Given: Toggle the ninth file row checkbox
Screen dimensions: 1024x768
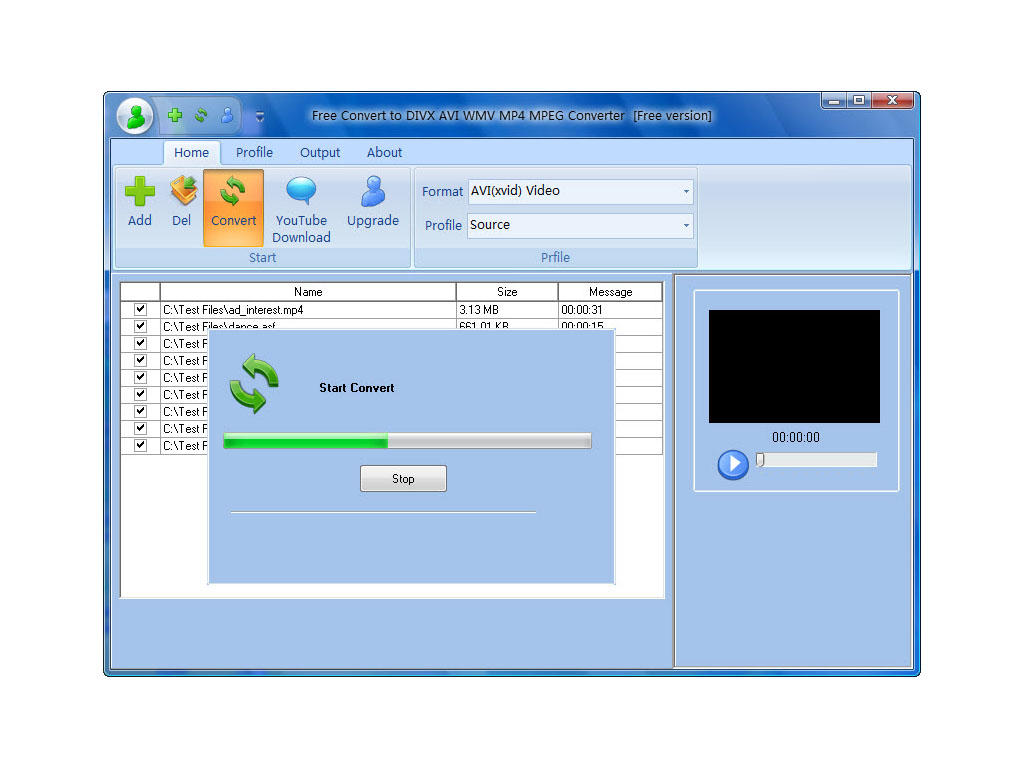Looking at the screenshot, I should (x=140, y=445).
